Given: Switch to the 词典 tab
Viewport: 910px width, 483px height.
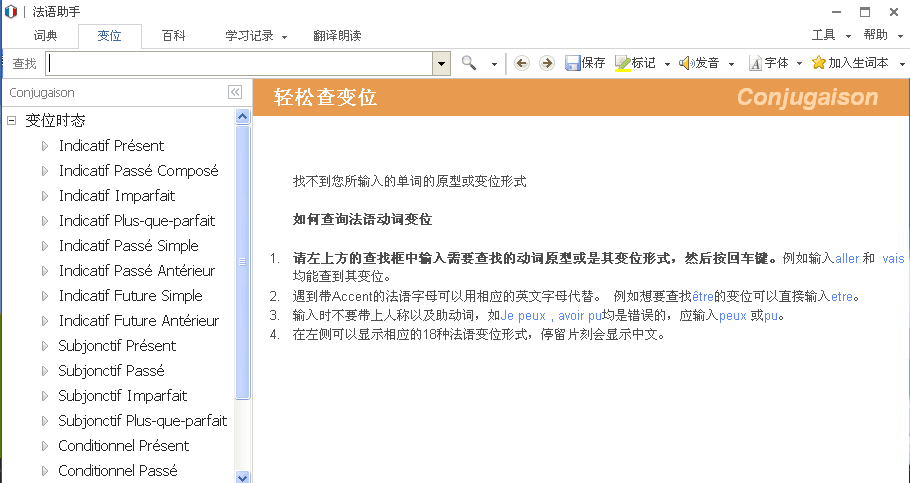Looking at the screenshot, I should click(x=46, y=36).
